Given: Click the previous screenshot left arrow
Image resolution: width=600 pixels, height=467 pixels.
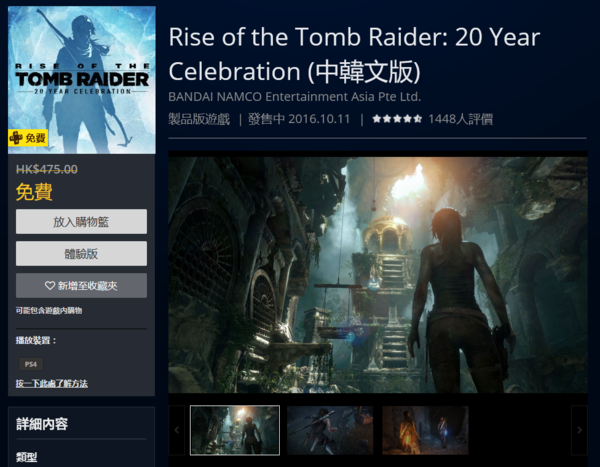Looking at the screenshot, I should point(177,430).
